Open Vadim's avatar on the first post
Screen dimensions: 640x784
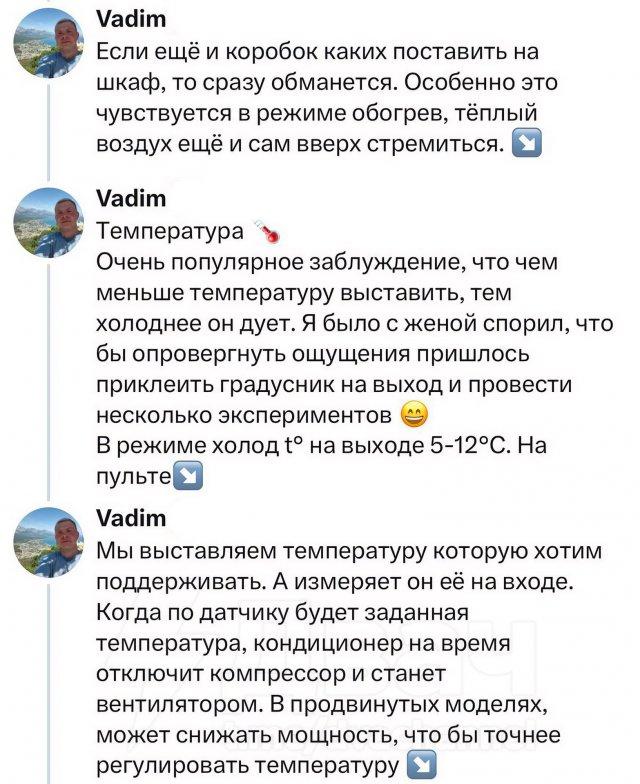(x=48, y=43)
